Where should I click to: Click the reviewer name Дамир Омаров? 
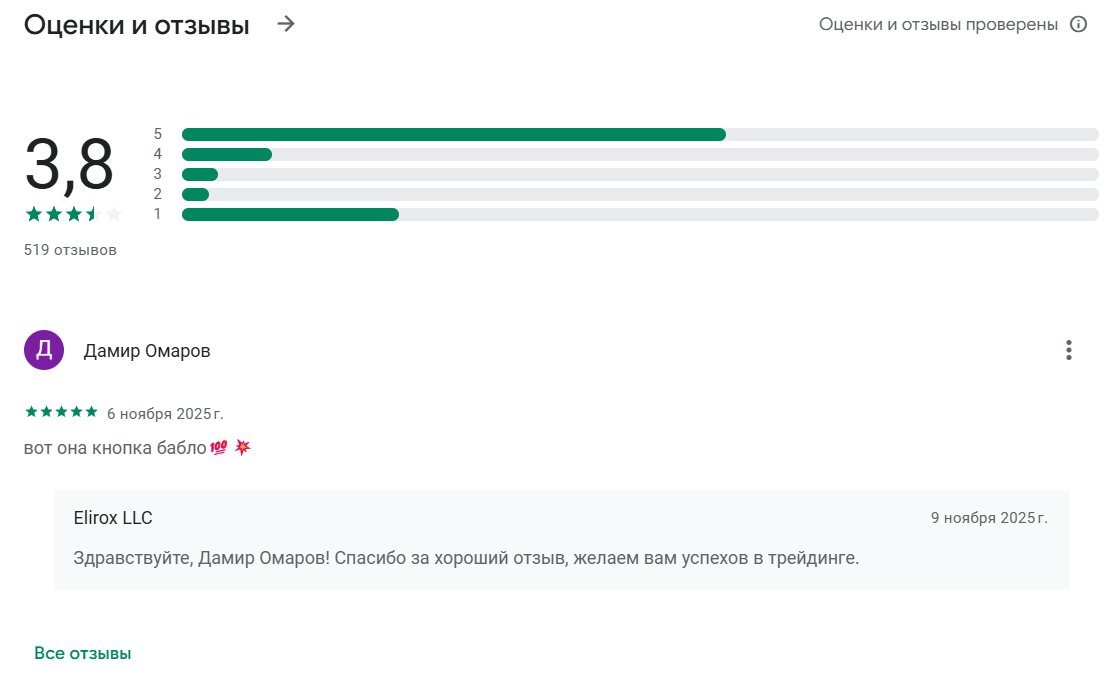point(147,351)
